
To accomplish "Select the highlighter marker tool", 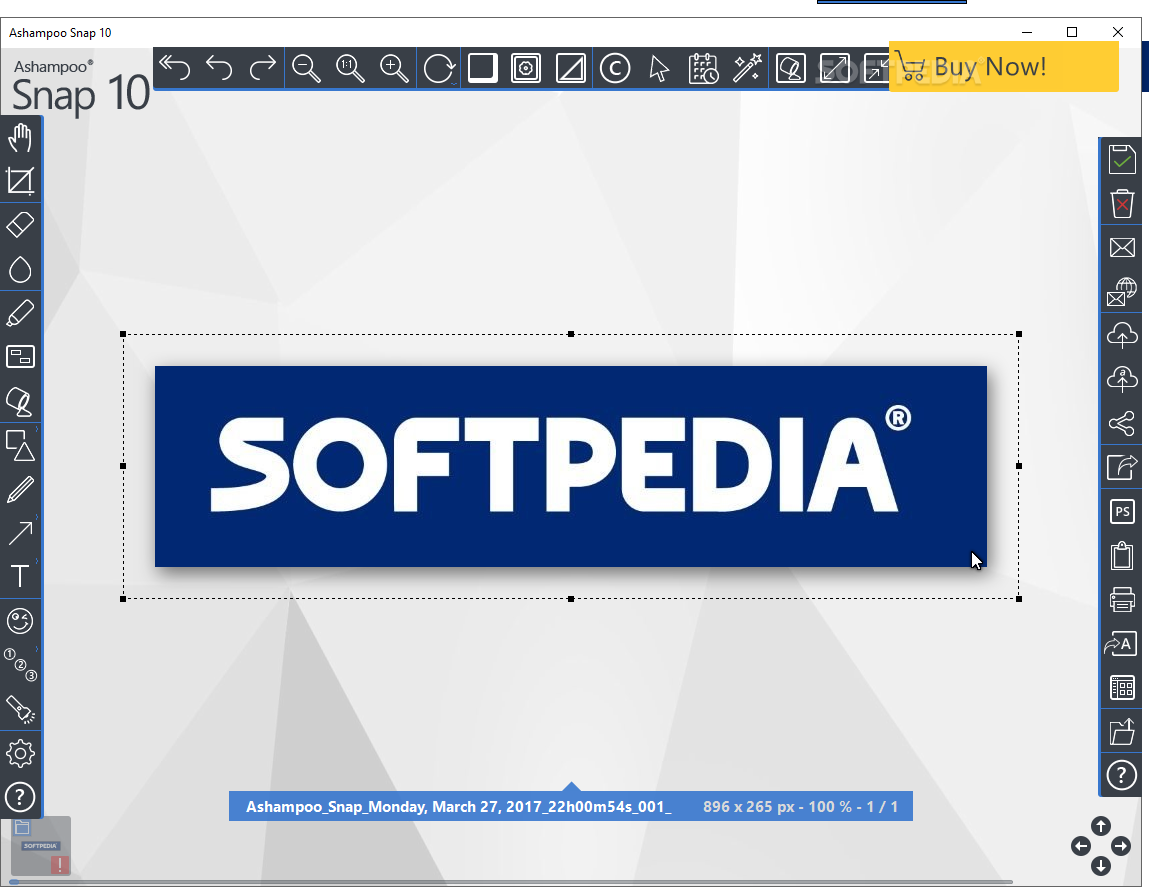I will [20, 313].
